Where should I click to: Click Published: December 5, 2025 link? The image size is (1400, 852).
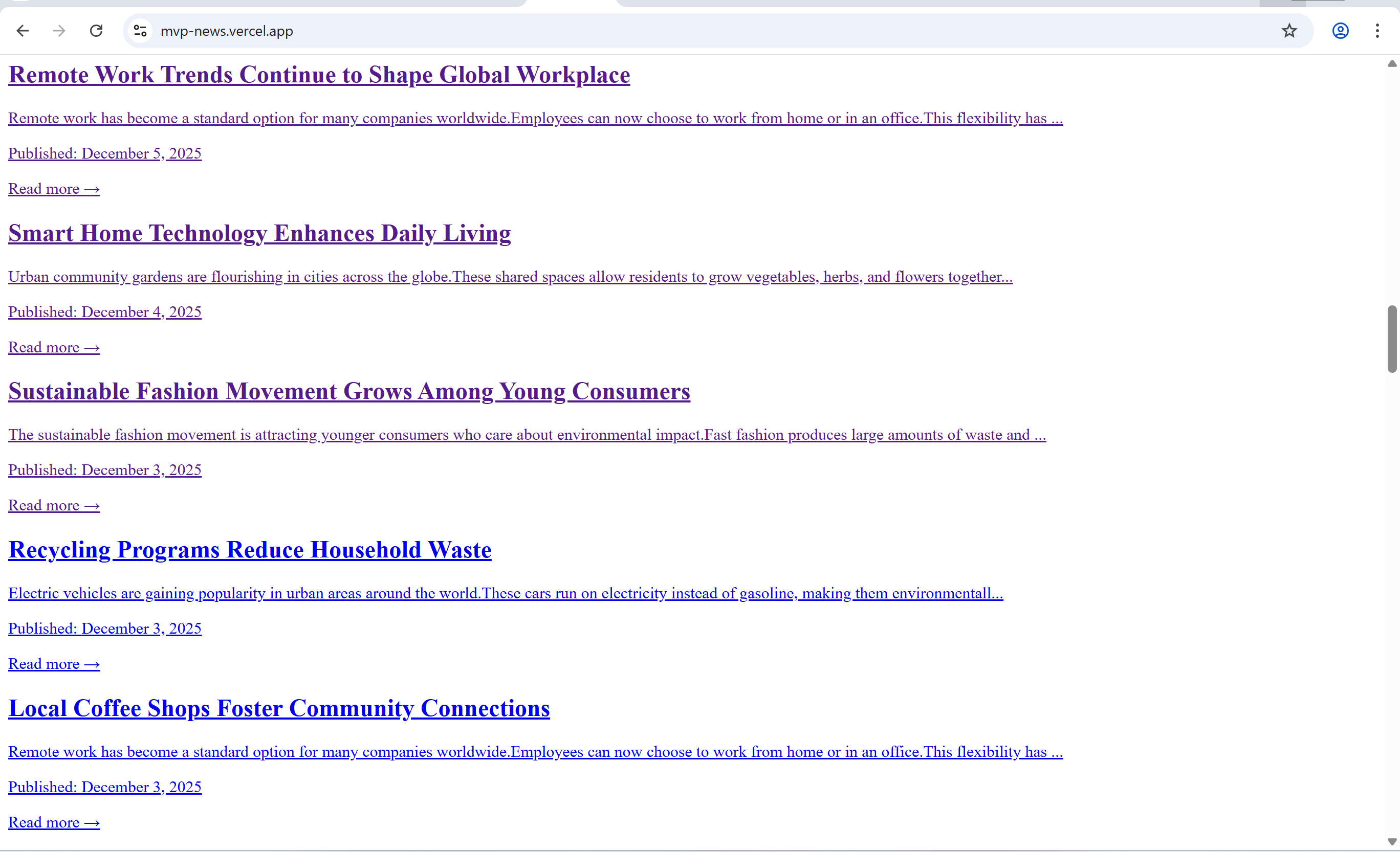pyautogui.click(x=104, y=153)
